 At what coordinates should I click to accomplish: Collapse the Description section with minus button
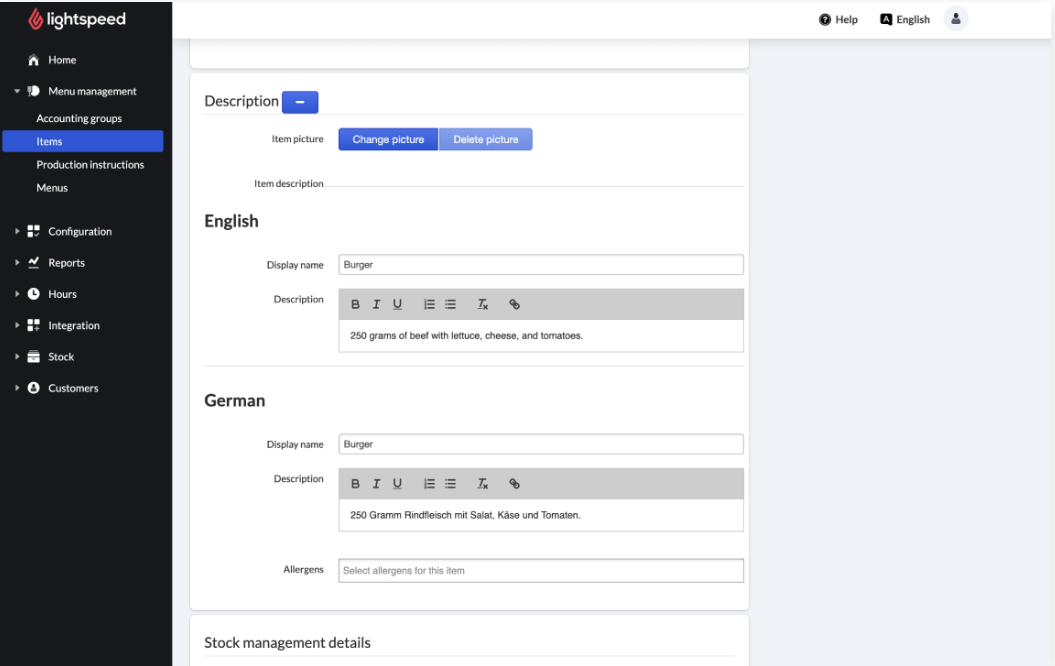(x=300, y=101)
